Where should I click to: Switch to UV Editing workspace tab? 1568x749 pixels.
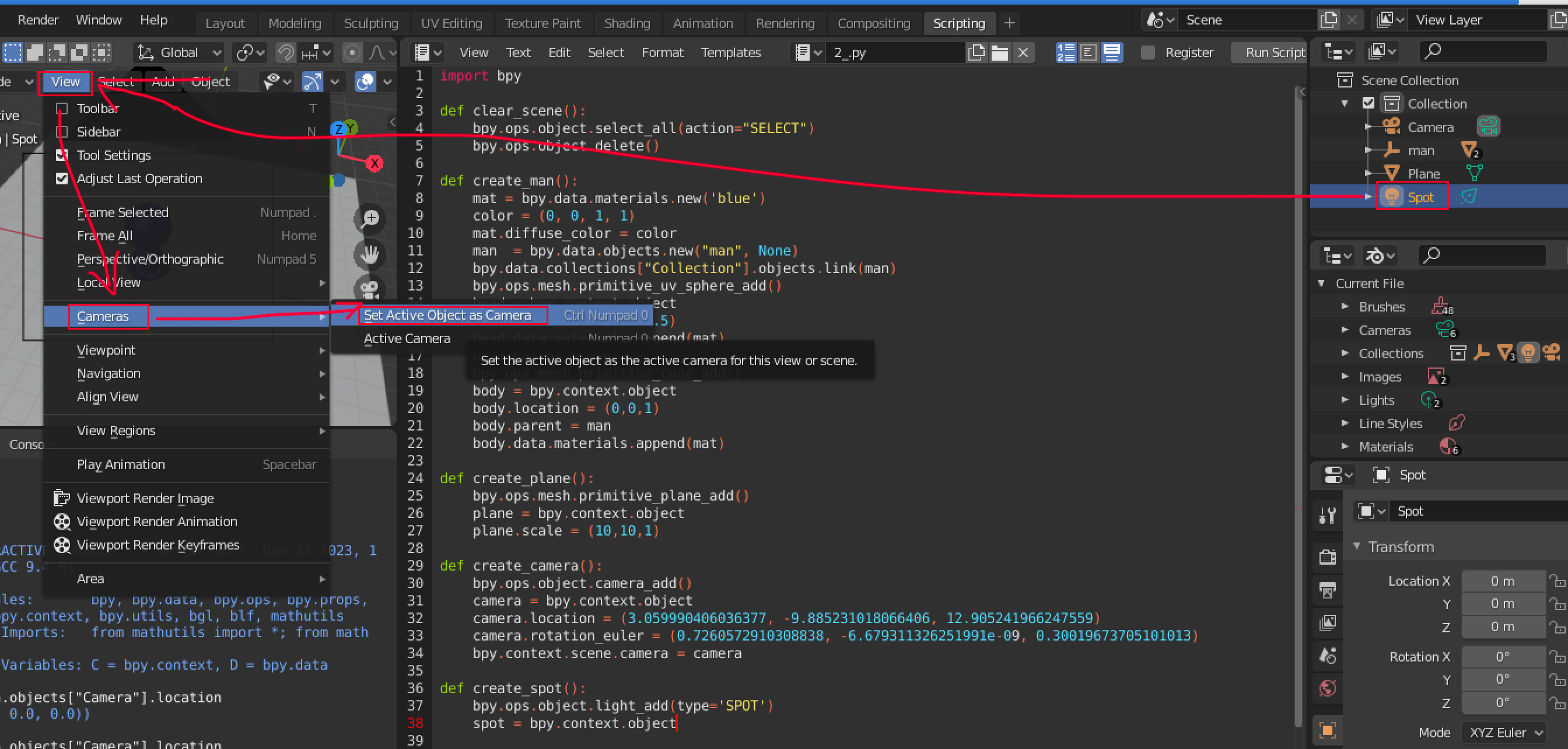pos(451,23)
